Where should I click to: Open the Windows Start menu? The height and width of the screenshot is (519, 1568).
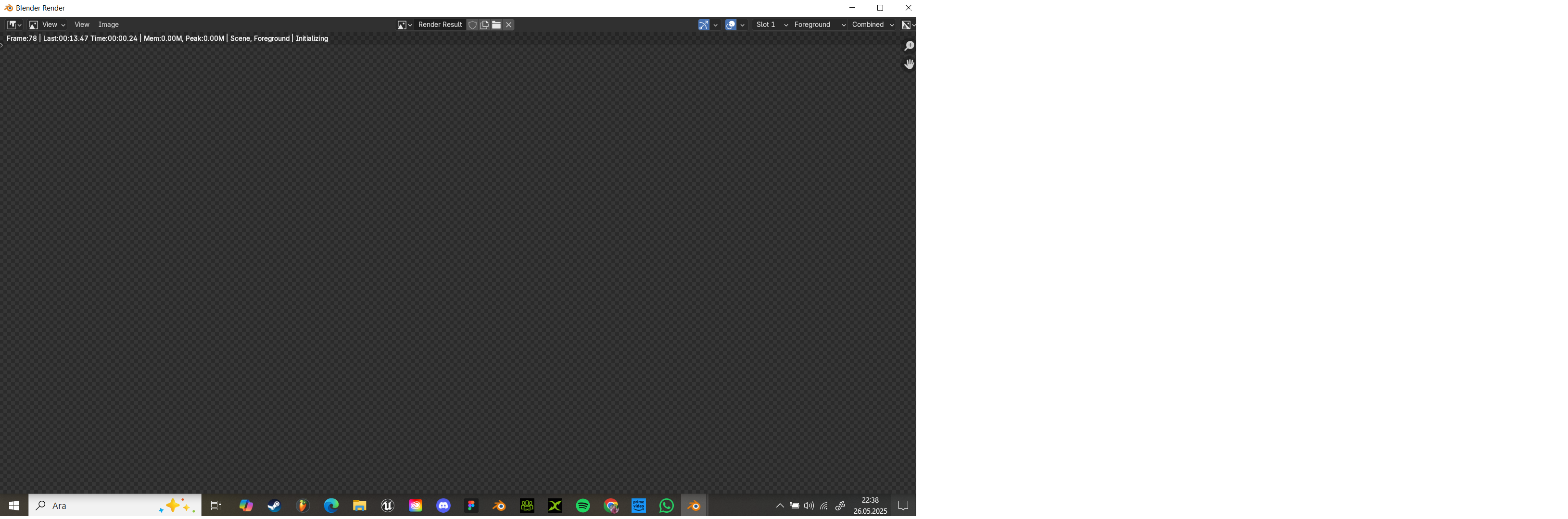point(14,506)
